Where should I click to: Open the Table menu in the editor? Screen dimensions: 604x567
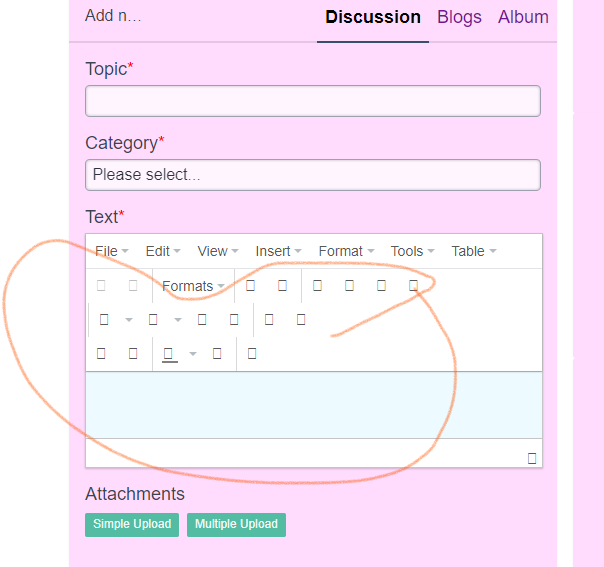(473, 251)
